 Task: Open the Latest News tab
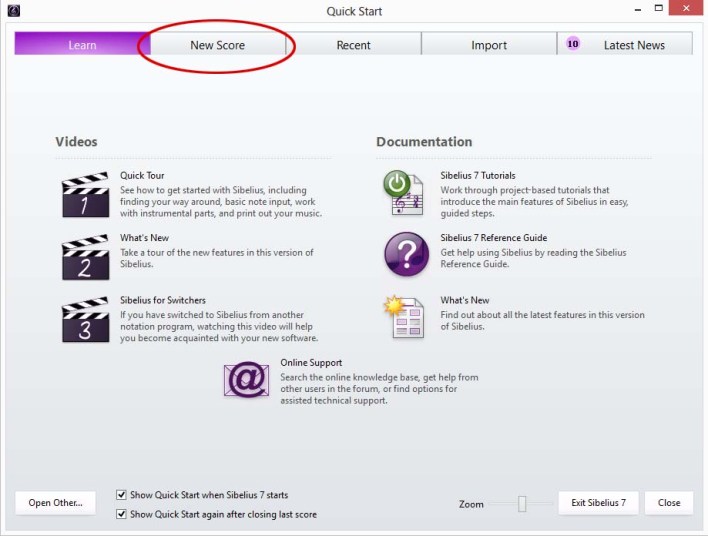(x=625, y=43)
